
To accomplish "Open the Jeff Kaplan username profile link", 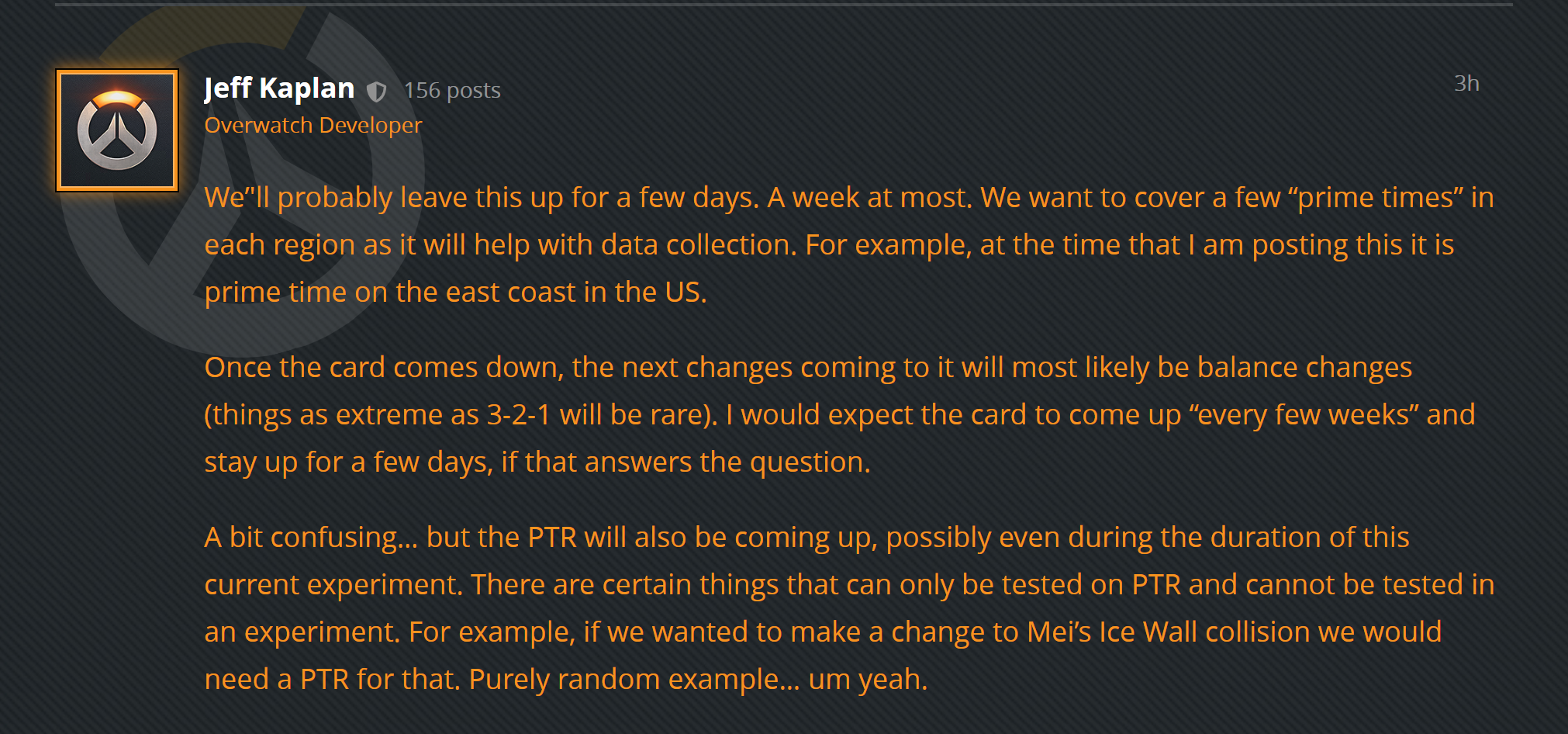I will (279, 88).
